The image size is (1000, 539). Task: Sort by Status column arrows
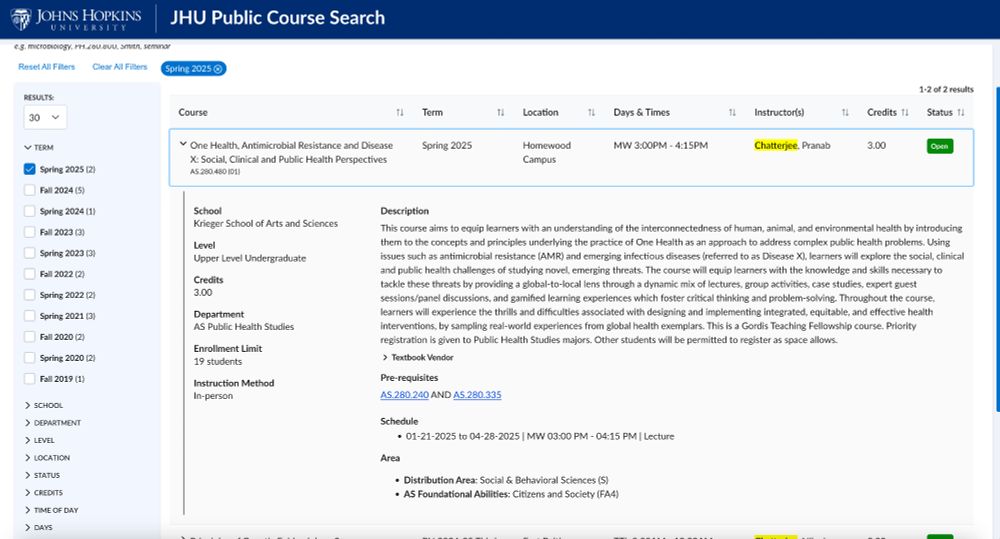coord(961,112)
